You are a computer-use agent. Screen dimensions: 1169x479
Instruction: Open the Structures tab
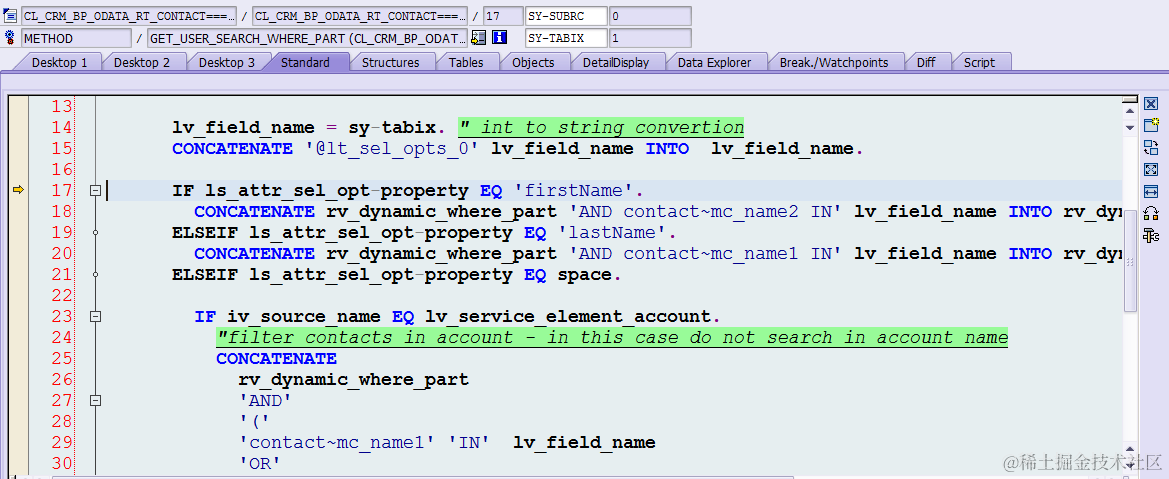click(391, 63)
